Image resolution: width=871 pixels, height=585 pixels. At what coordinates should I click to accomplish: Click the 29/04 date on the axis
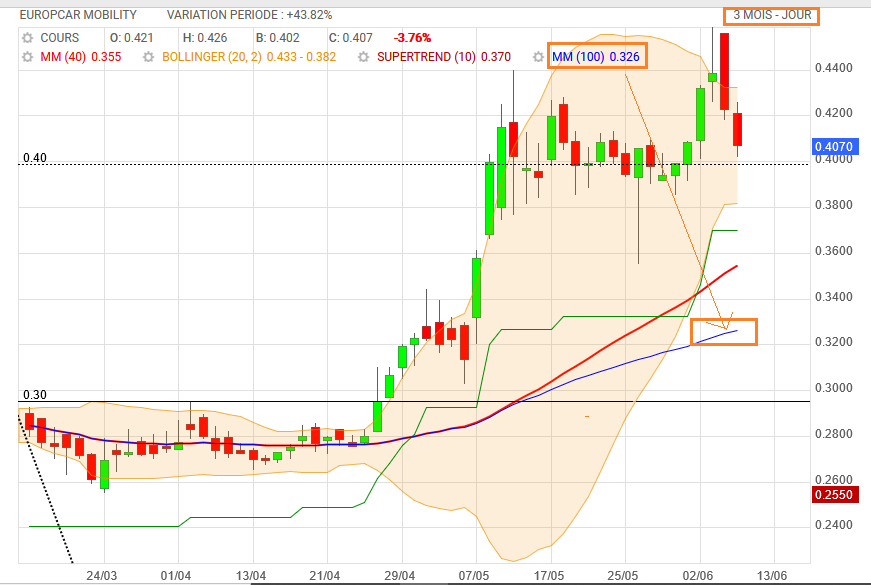pos(399,576)
